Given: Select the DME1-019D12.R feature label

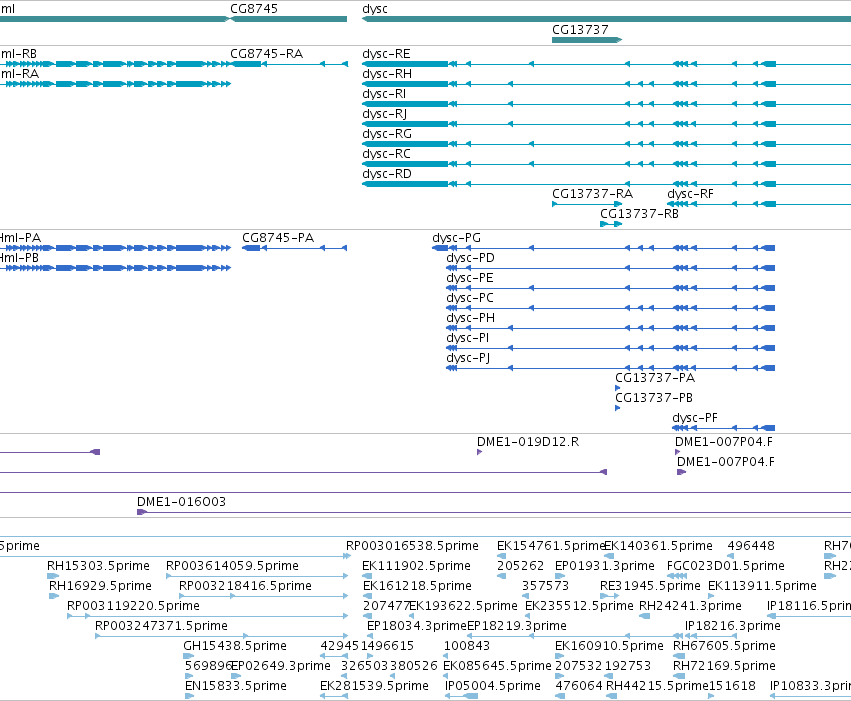Looking at the screenshot, I should click(528, 442).
